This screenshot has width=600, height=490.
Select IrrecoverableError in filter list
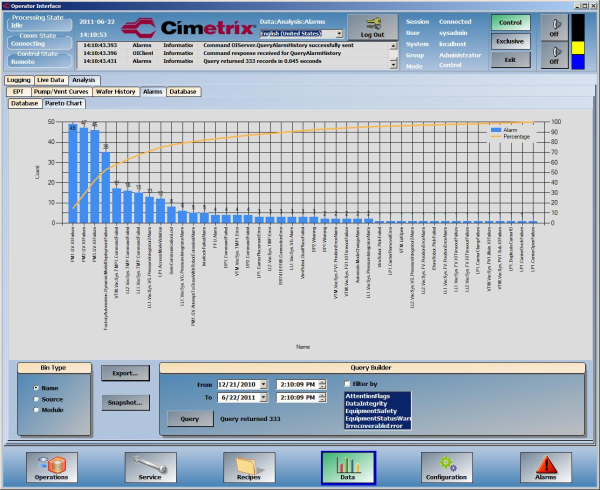pos(377,426)
